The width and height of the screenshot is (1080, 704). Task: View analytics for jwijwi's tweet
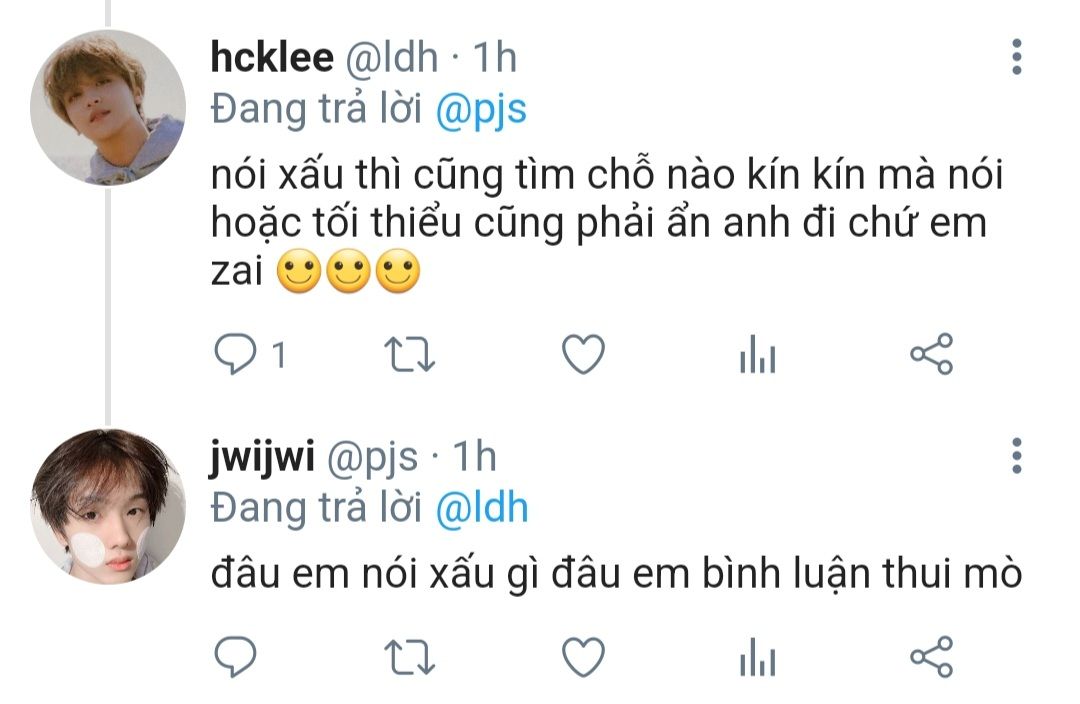tap(758, 656)
